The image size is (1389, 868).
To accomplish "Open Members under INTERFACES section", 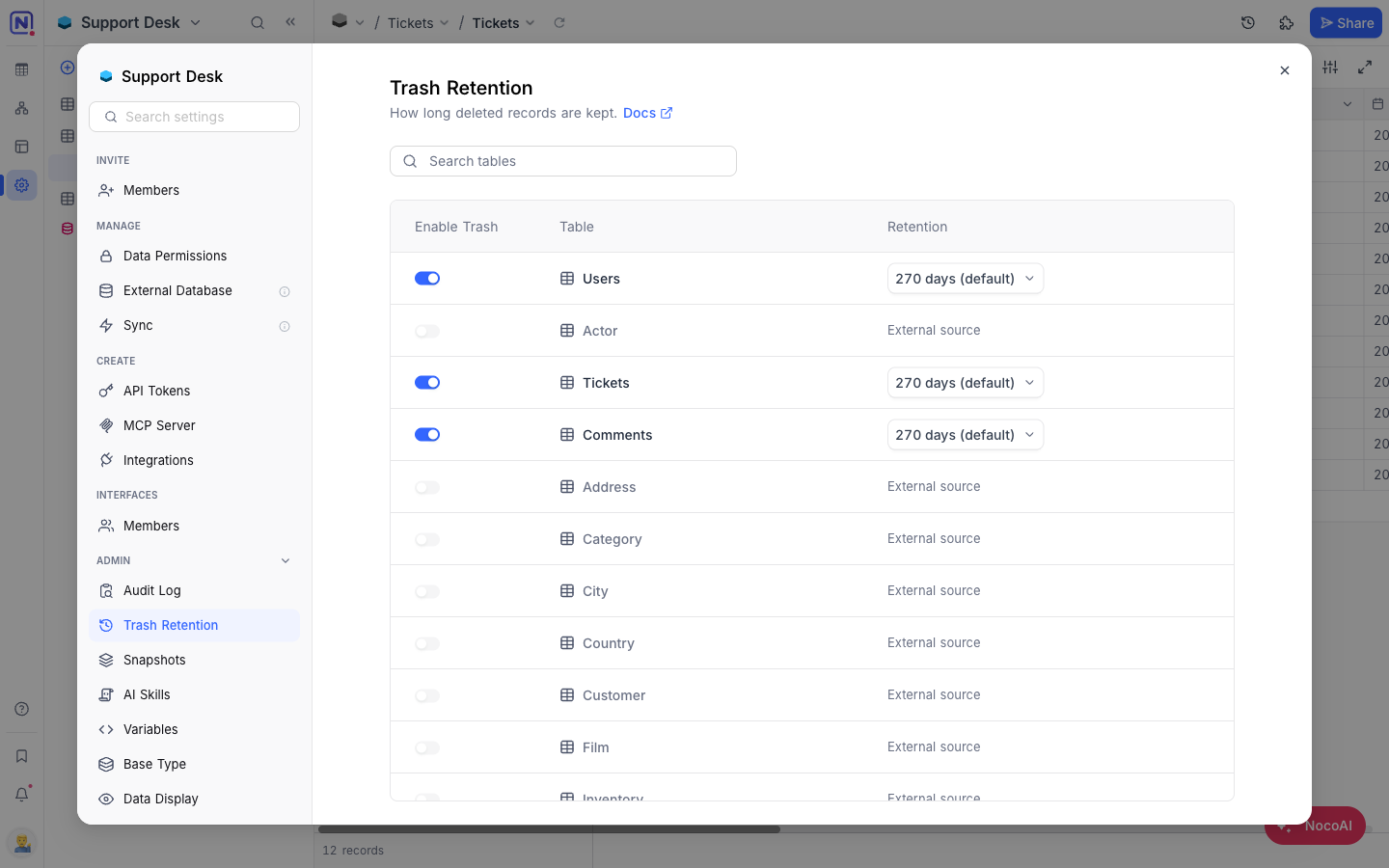I will click(194, 526).
